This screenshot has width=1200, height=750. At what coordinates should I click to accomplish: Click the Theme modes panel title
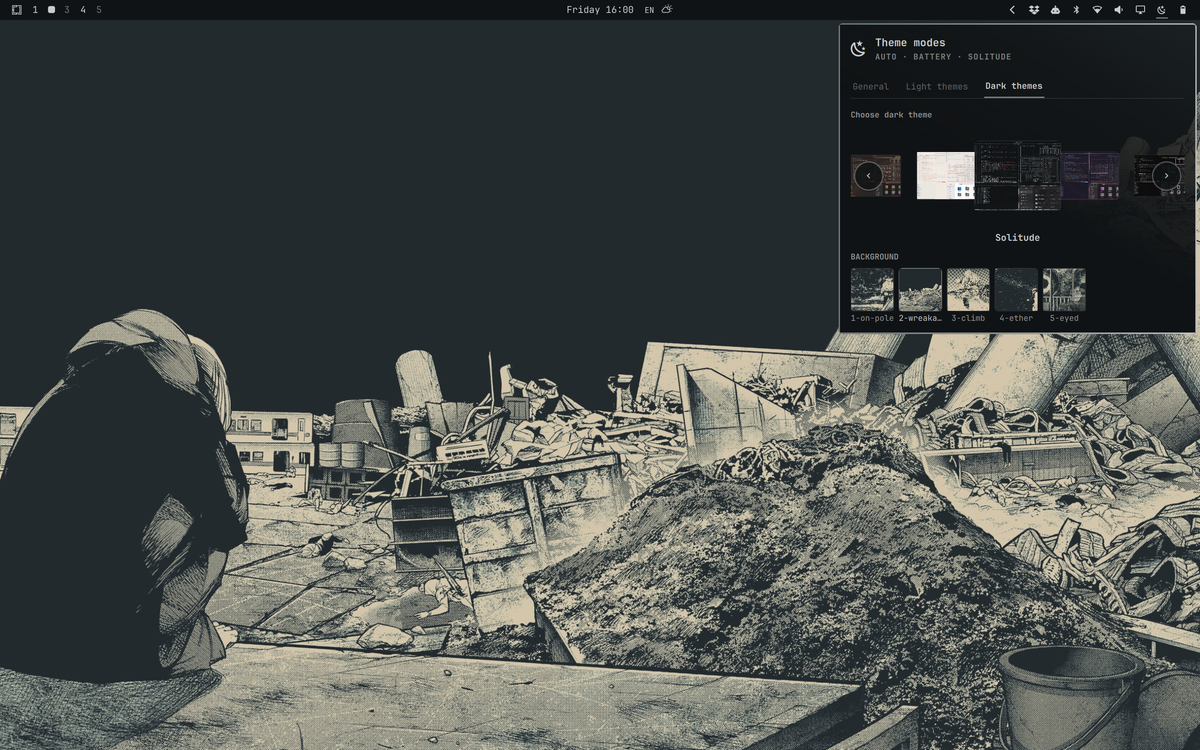click(910, 43)
